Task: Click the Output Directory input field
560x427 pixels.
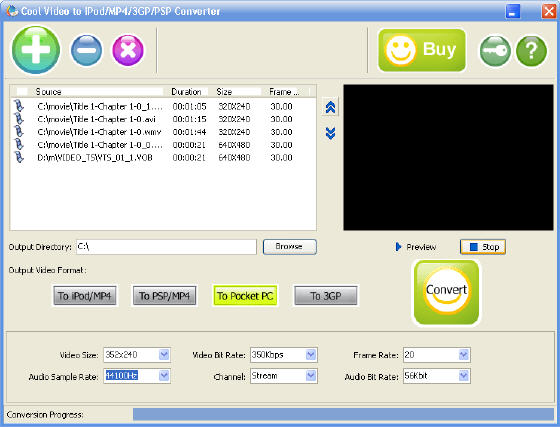Action: click(x=166, y=247)
